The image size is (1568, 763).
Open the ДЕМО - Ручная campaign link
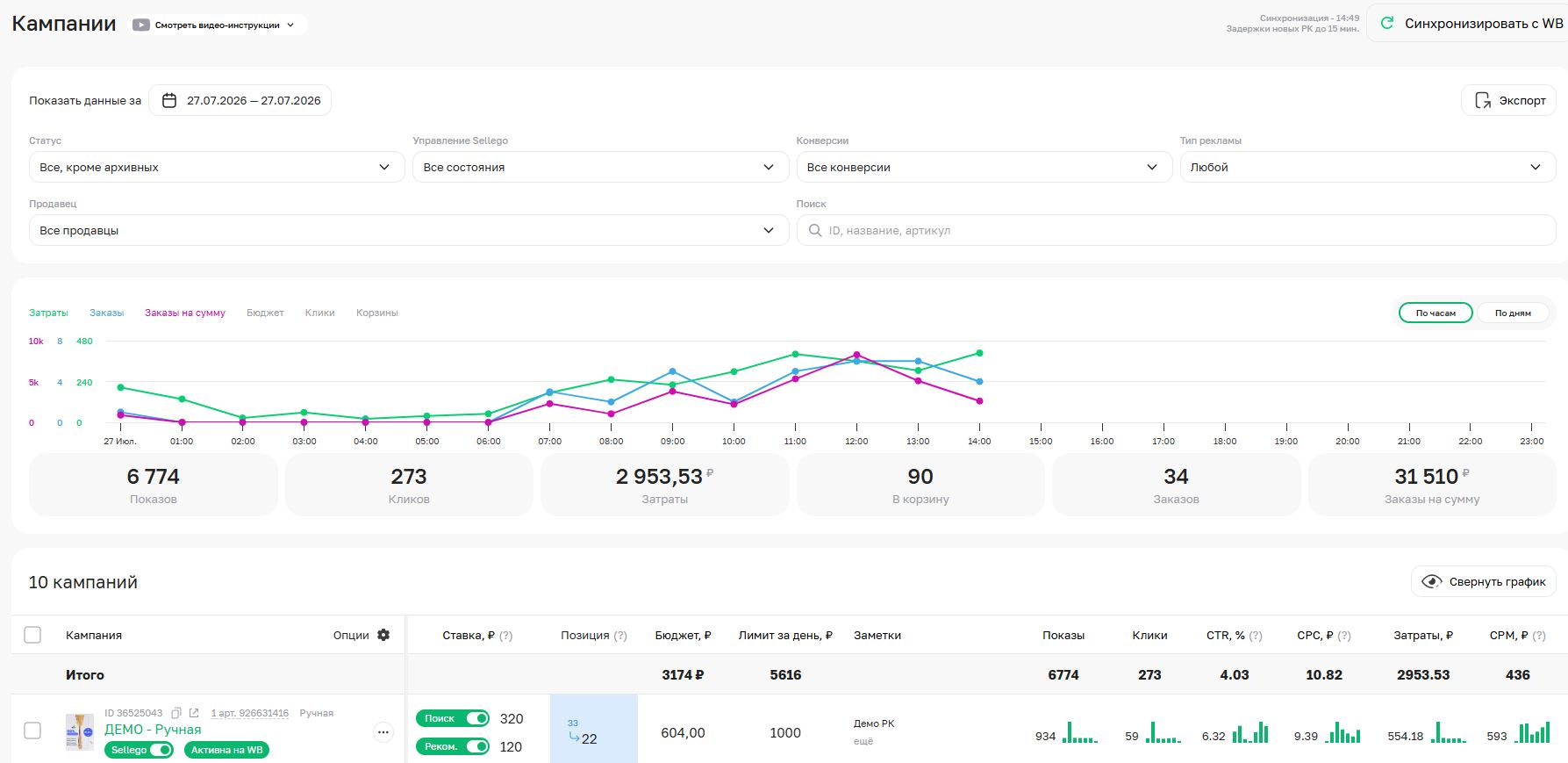[x=153, y=730]
